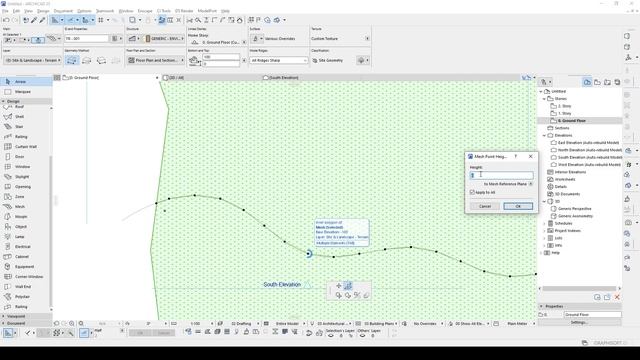Open the File menu
The height and width of the screenshot is (360, 640).
[5, 11]
